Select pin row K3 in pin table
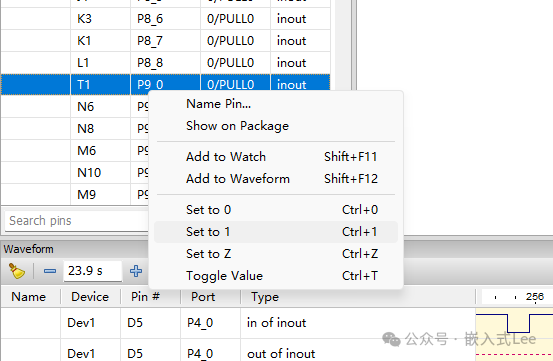Viewport: 553px width, 361px height. tap(165, 19)
